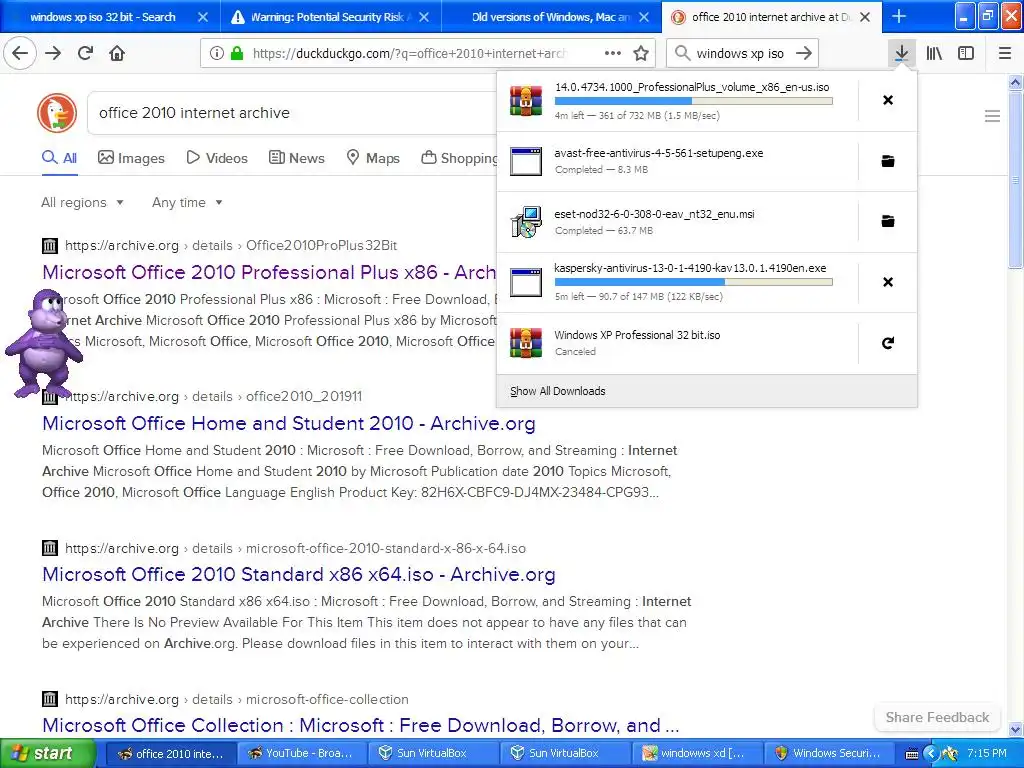
Task: Close the Potential Security Risk tab
Action: [x=424, y=17]
